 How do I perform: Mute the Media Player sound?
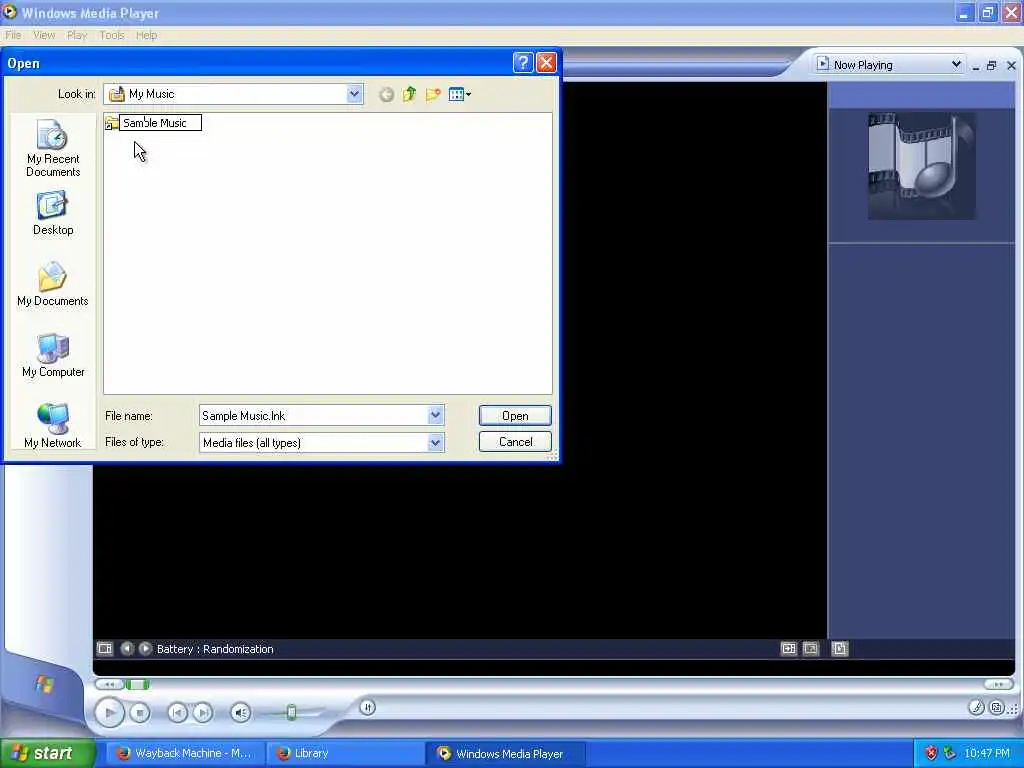[x=241, y=712]
